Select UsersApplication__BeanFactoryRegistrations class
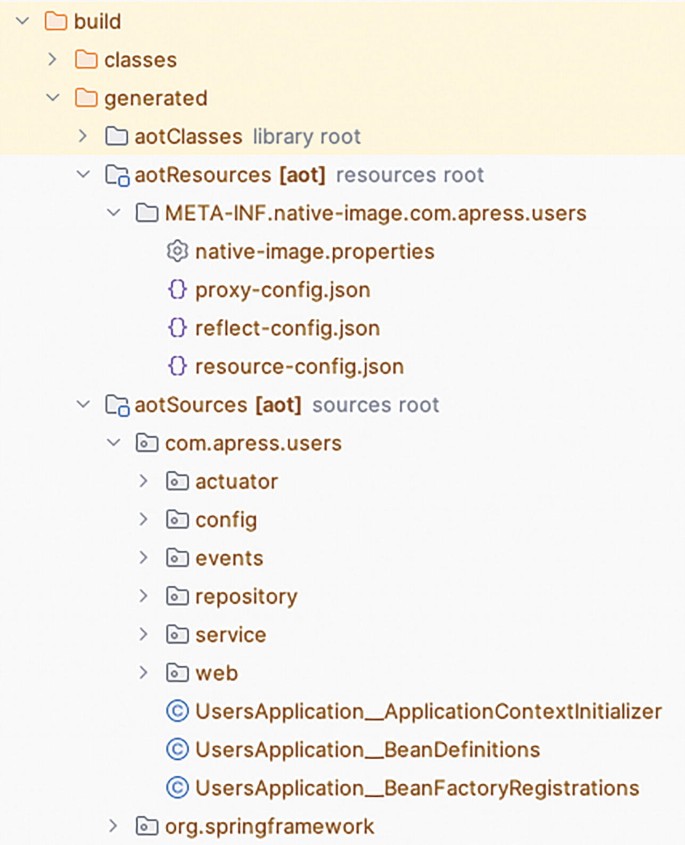 410,788
